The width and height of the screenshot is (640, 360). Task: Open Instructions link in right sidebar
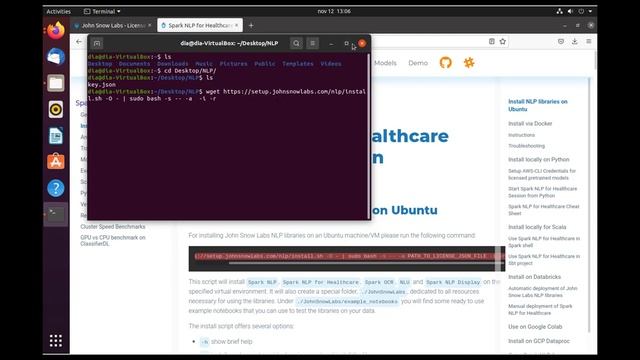pos(521,135)
